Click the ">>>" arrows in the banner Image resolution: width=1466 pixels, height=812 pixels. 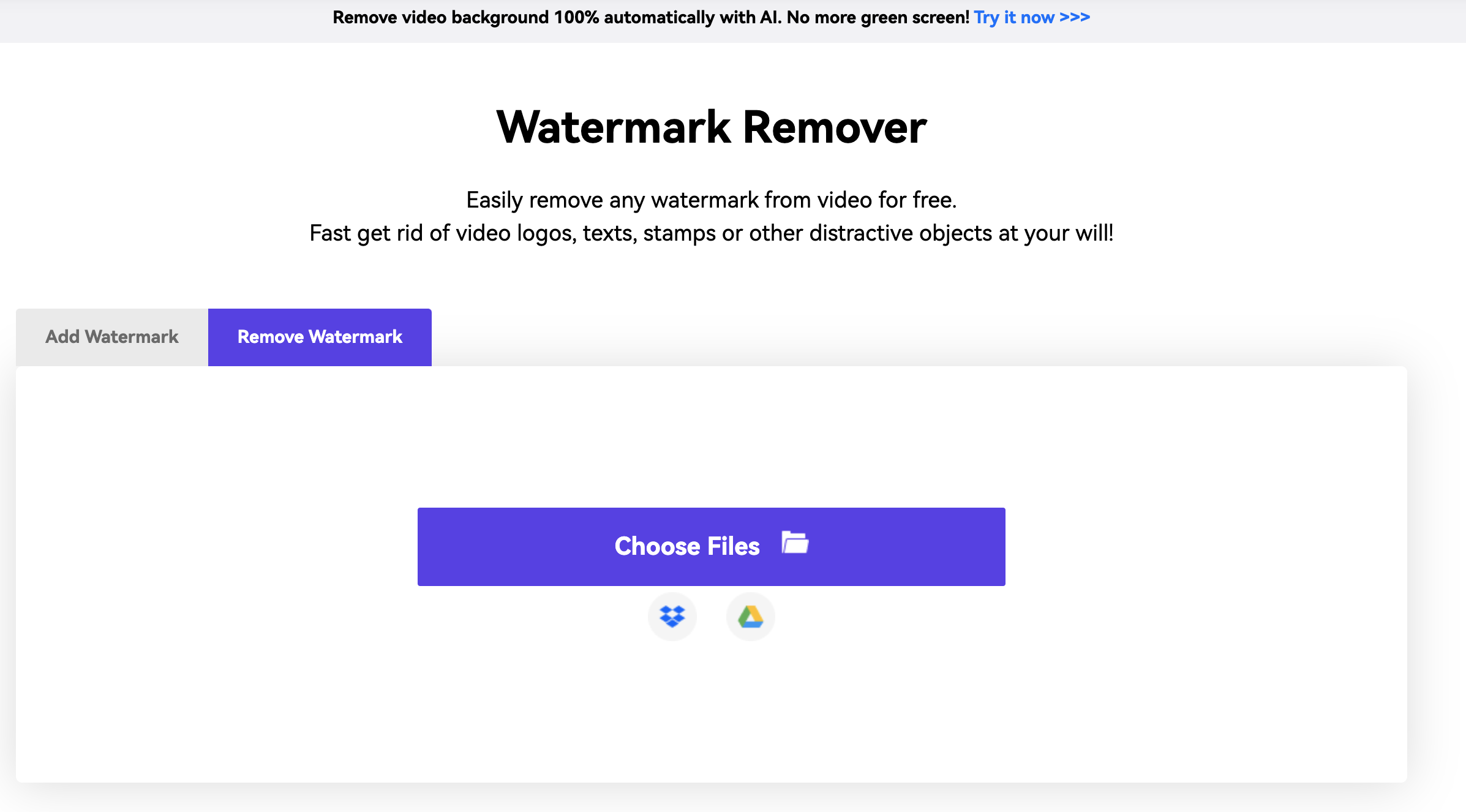(x=1075, y=17)
